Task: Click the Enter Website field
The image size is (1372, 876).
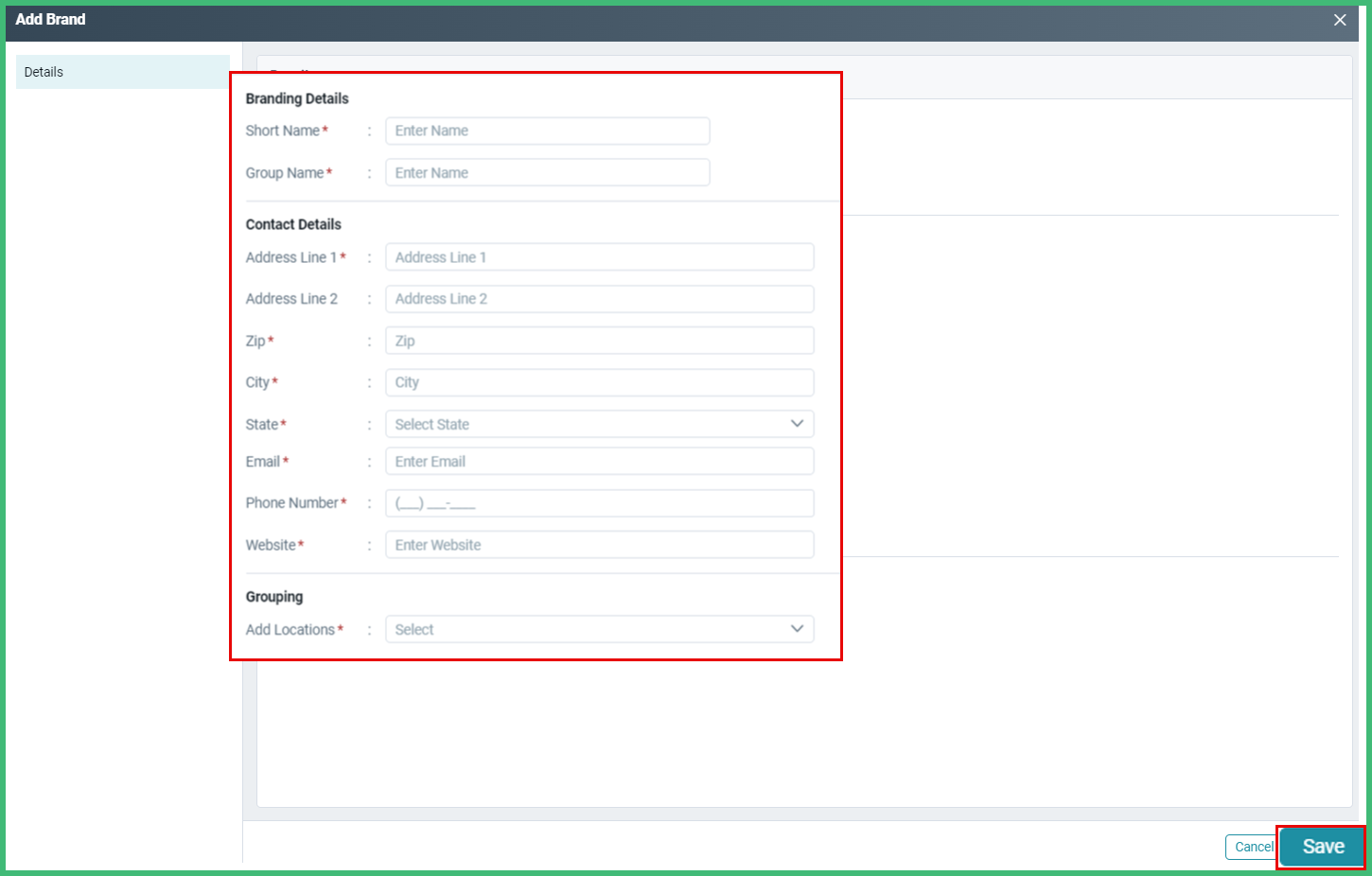Action: coord(599,544)
